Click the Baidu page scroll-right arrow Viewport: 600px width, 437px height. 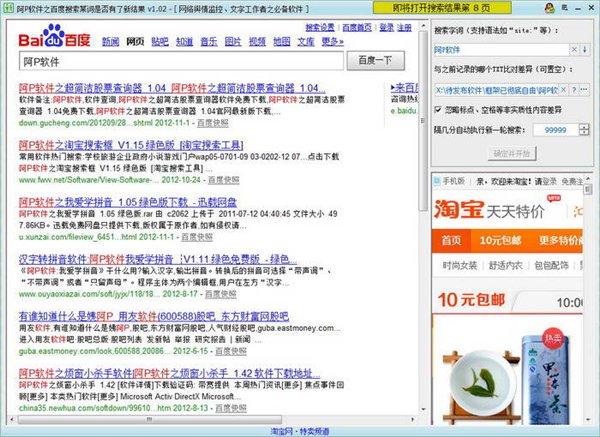point(412,419)
